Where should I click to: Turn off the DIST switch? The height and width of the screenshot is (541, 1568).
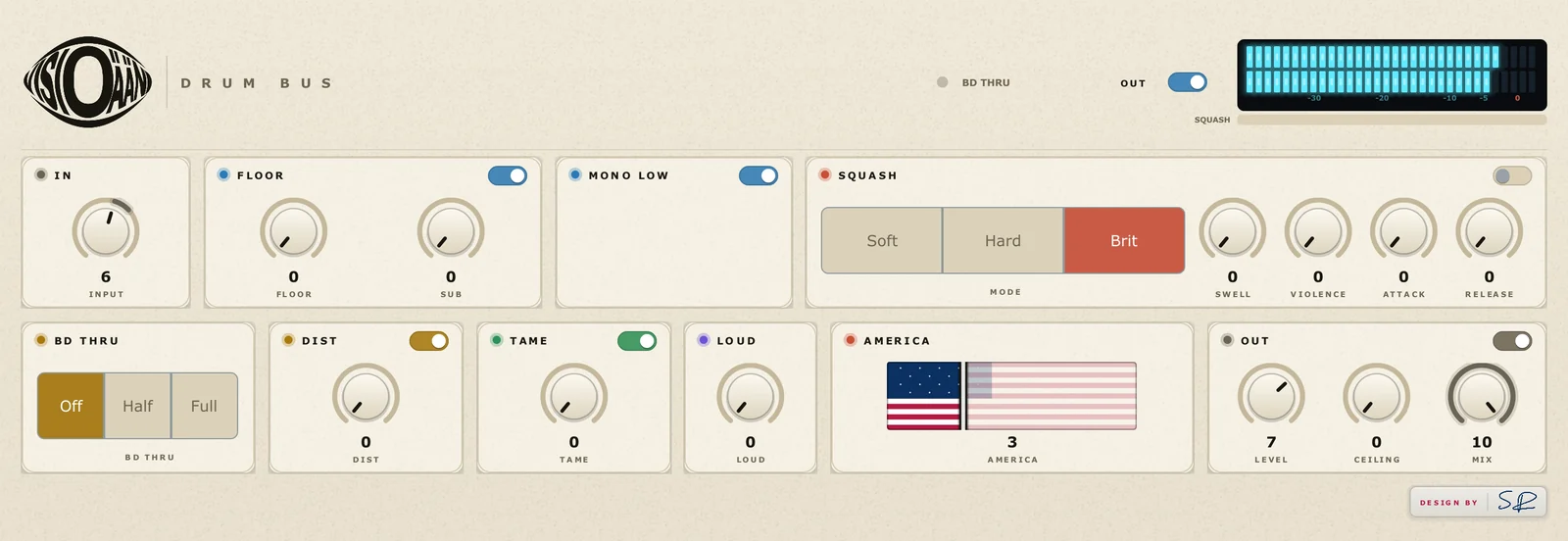pos(429,341)
